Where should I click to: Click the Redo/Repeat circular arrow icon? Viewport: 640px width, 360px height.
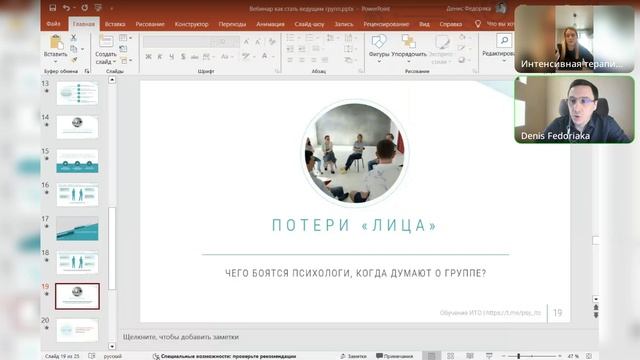pos(84,8)
